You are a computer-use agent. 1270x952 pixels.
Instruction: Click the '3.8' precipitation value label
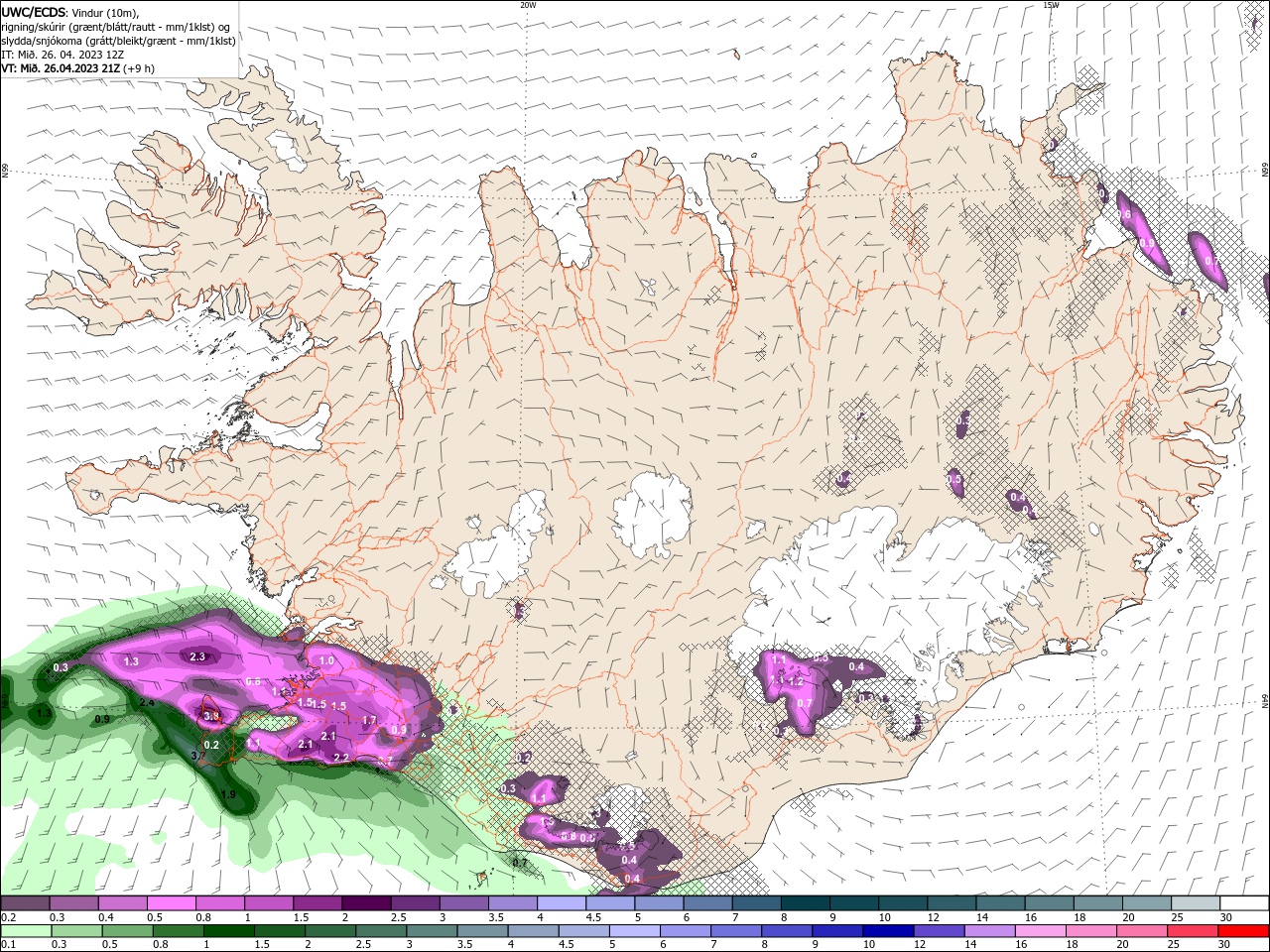211,716
